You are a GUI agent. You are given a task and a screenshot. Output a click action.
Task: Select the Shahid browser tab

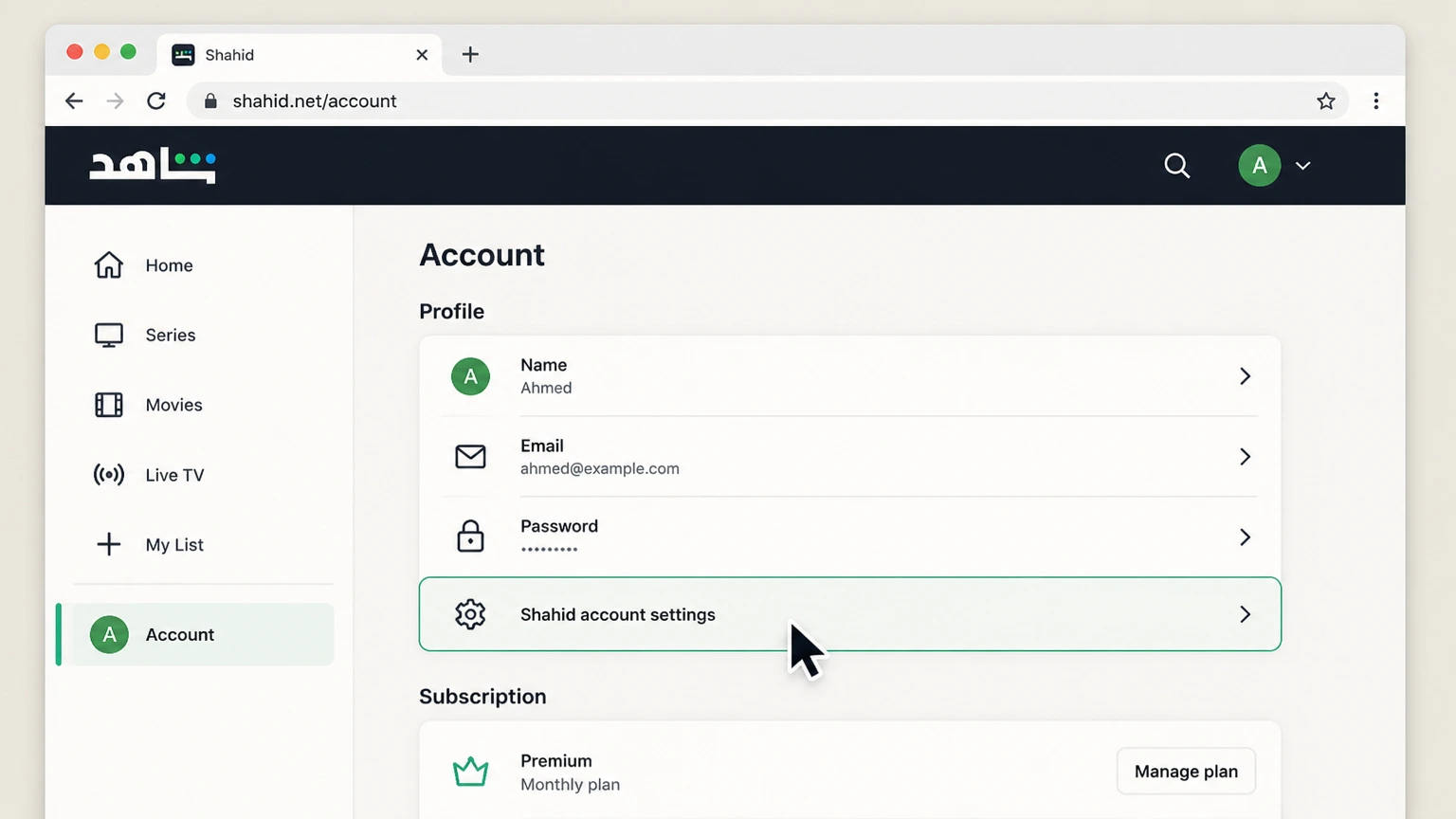300,55
